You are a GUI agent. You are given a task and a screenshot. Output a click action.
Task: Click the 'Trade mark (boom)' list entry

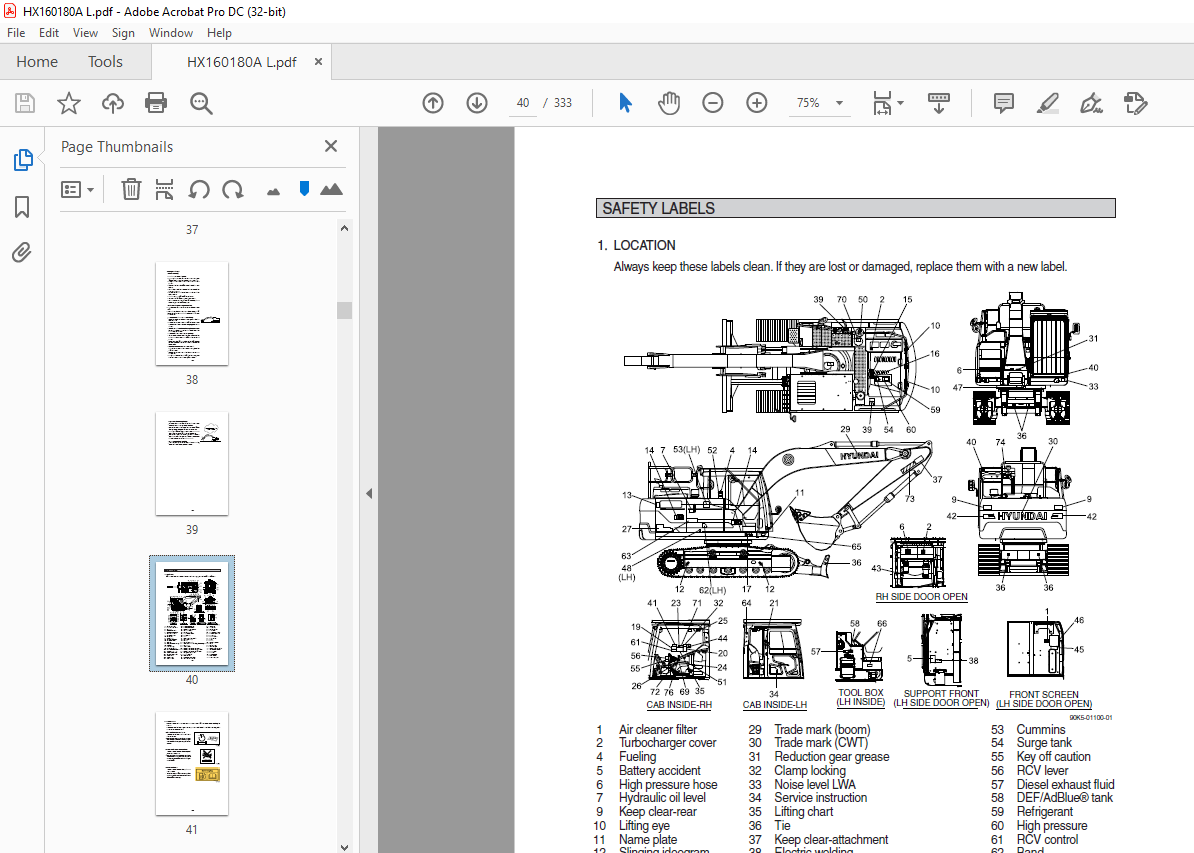click(x=822, y=730)
